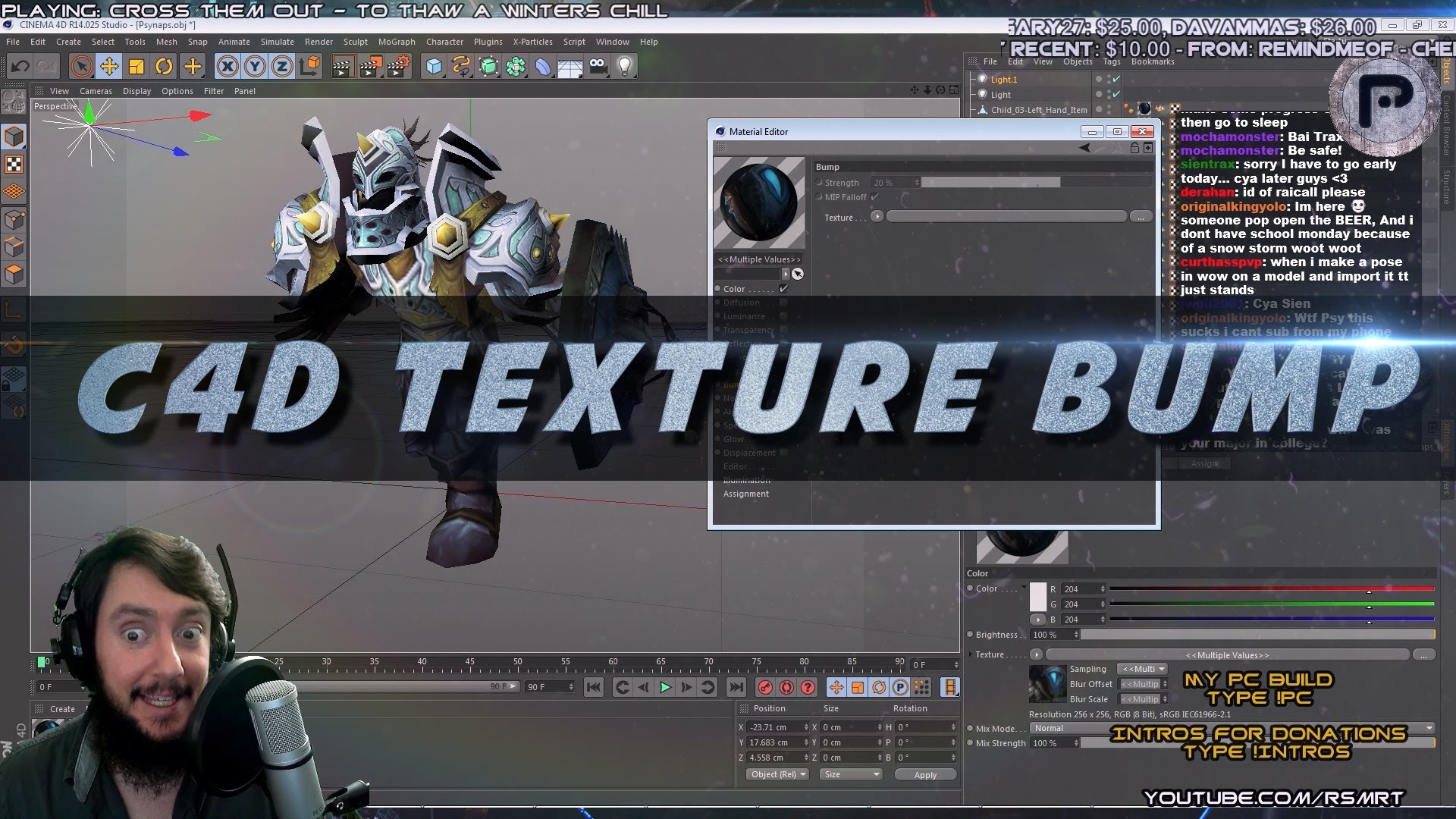Open the spline pen tool
Image resolution: width=1456 pixels, height=819 pixels.
coord(461,67)
